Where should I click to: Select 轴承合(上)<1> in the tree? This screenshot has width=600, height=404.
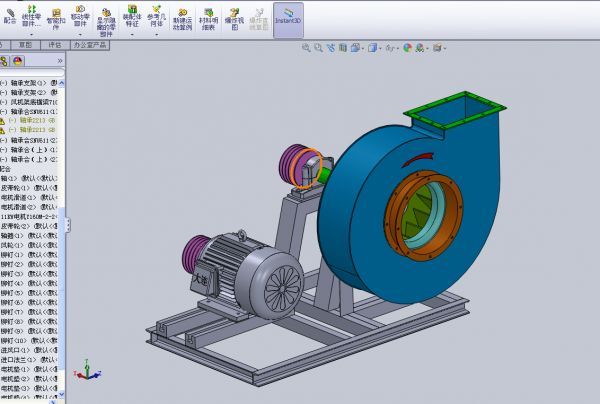(29, 150)
